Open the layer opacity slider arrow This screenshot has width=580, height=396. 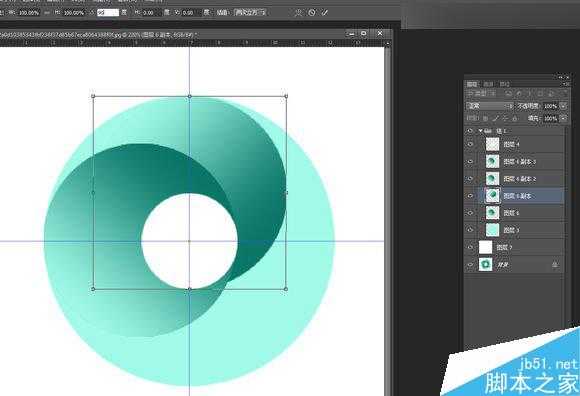tap(563, 106)
